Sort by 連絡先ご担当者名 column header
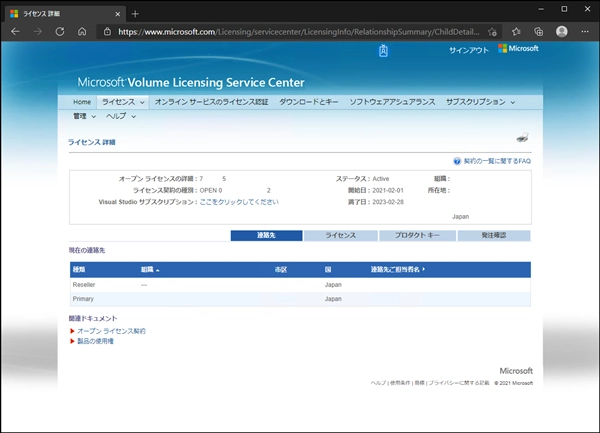 pyautogui.click(x=398, y=270)
